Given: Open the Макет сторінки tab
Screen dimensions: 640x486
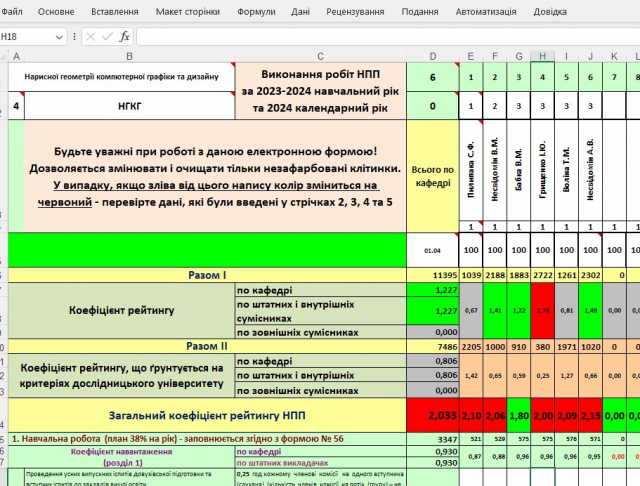Looking at the screenshot, I should coord(188,11).
